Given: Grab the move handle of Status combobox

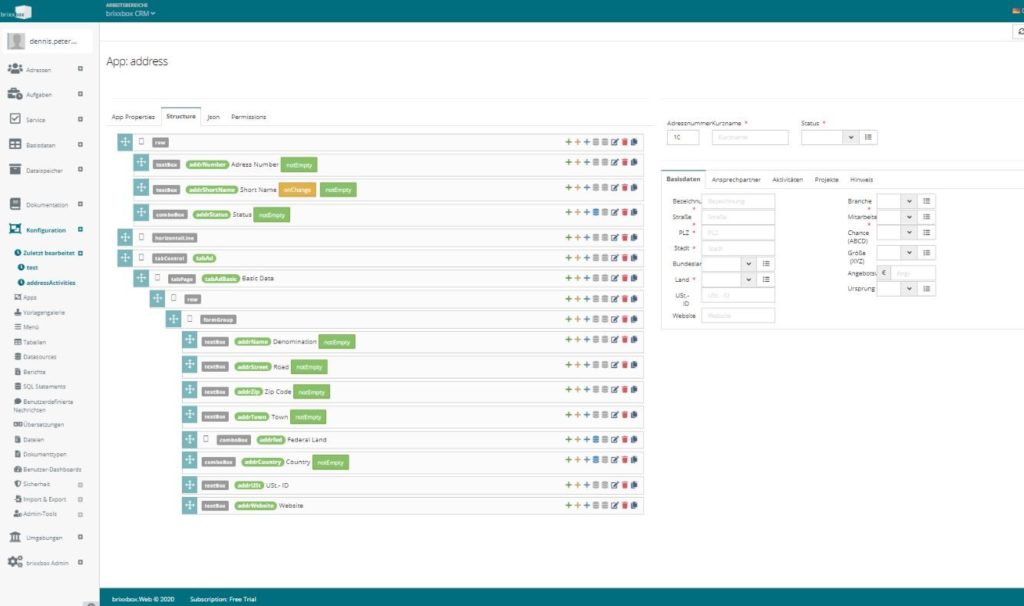Looking at the screenshot, I should (x=141, y=213).
